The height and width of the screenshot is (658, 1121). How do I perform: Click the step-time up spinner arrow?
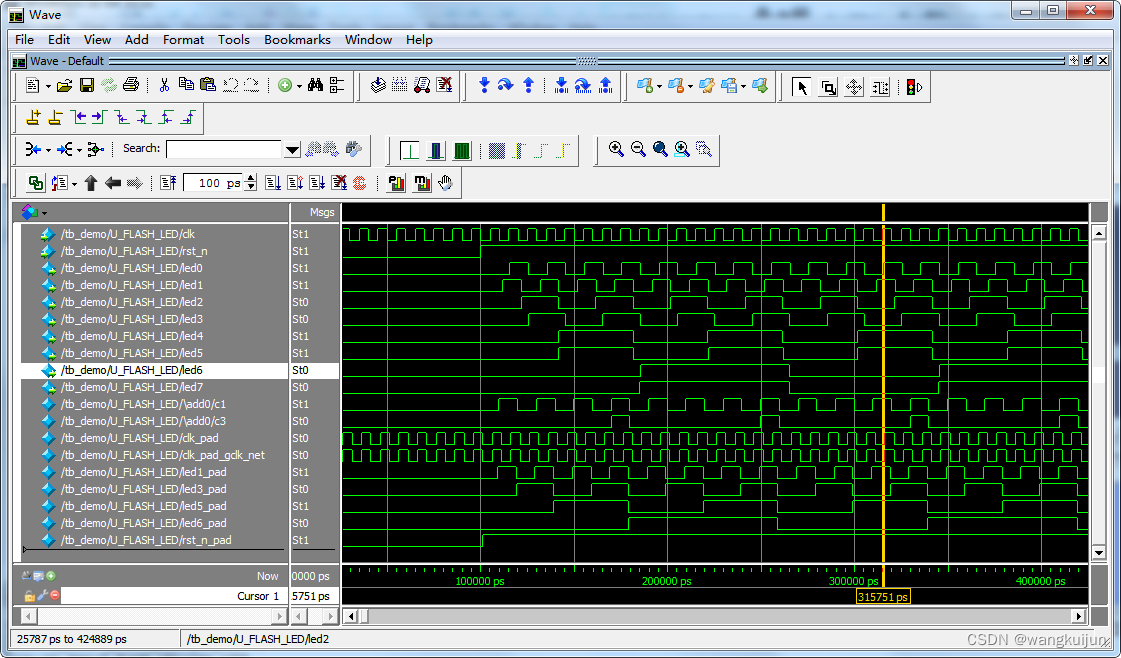250,178
